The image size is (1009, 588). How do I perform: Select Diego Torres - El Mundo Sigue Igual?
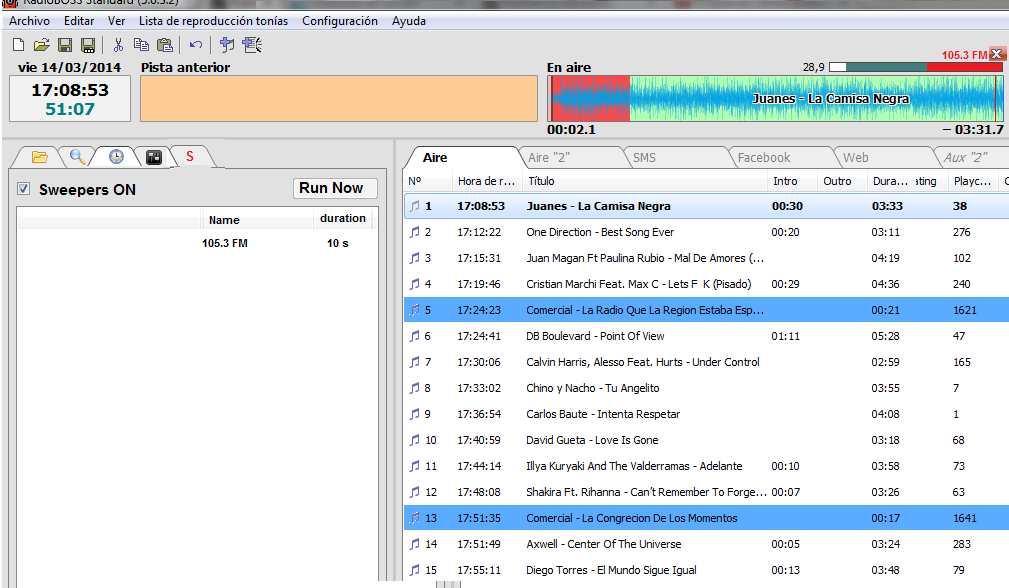click(x=706, y=570)
